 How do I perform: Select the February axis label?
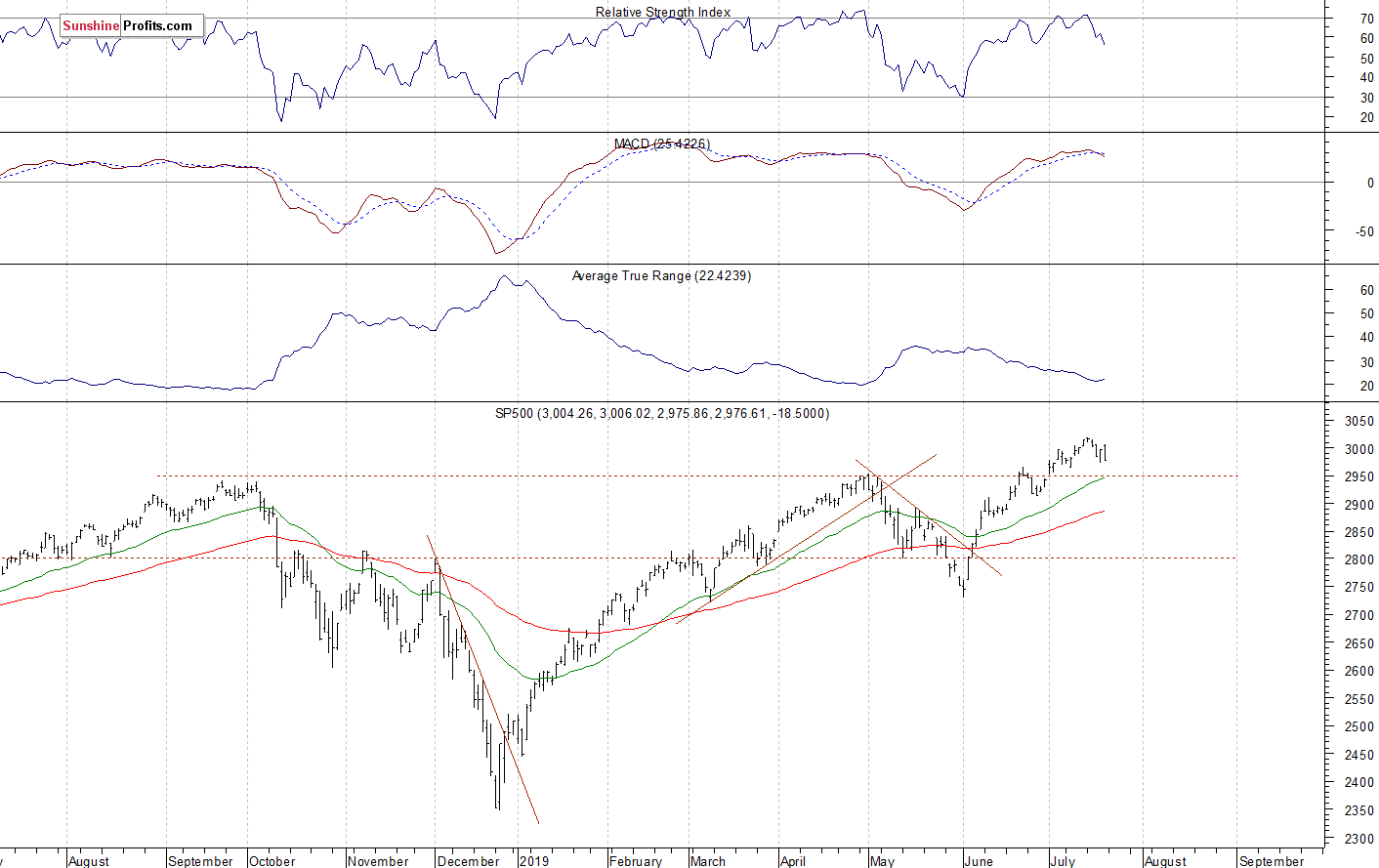point(636,861)
